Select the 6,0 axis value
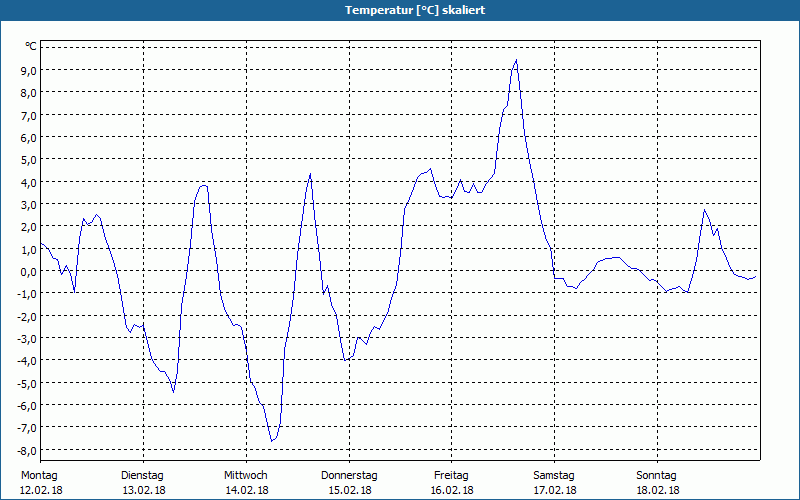 (29, 137)
